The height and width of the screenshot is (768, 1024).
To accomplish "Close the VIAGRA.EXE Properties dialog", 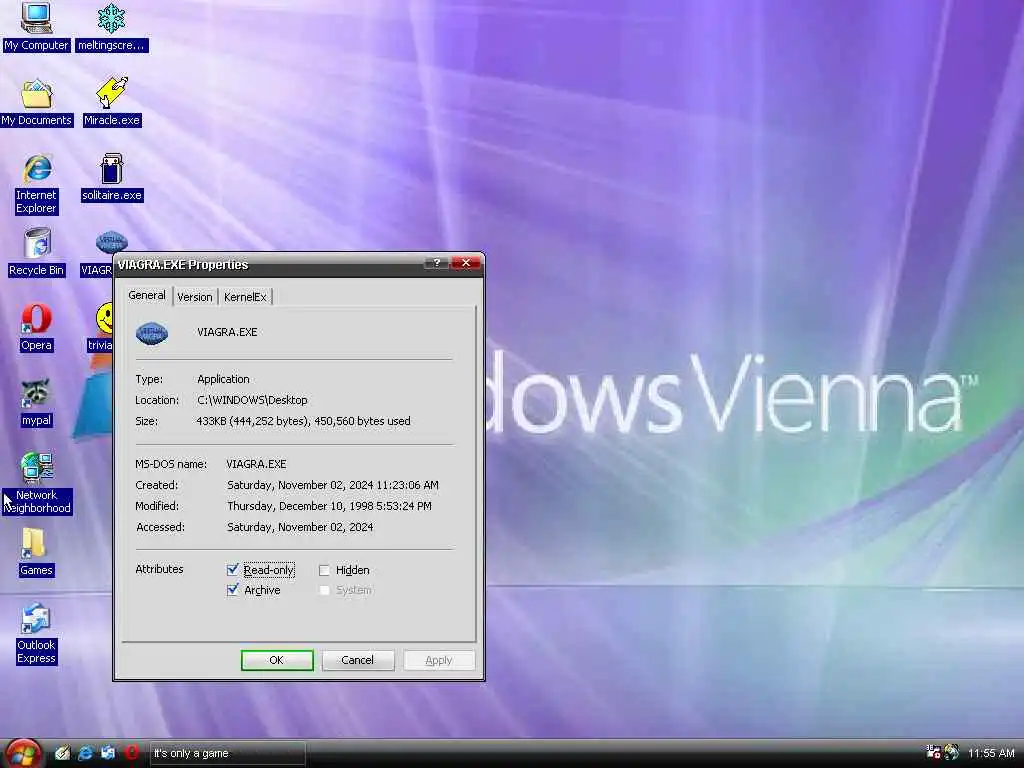I will coord(466,263).
